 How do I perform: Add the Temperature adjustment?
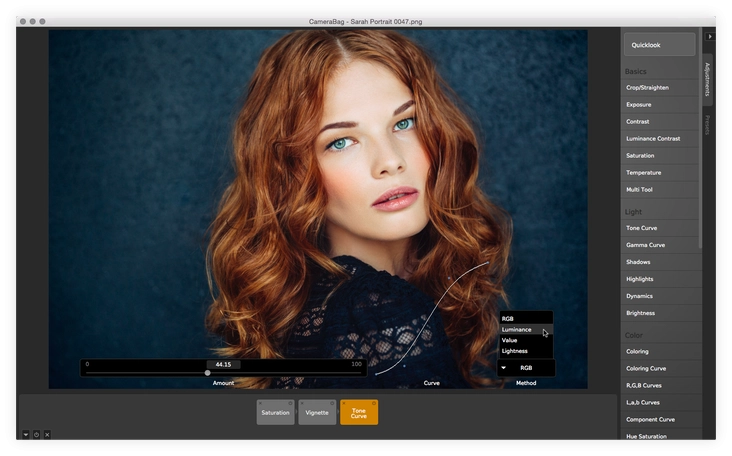(660, 173)
